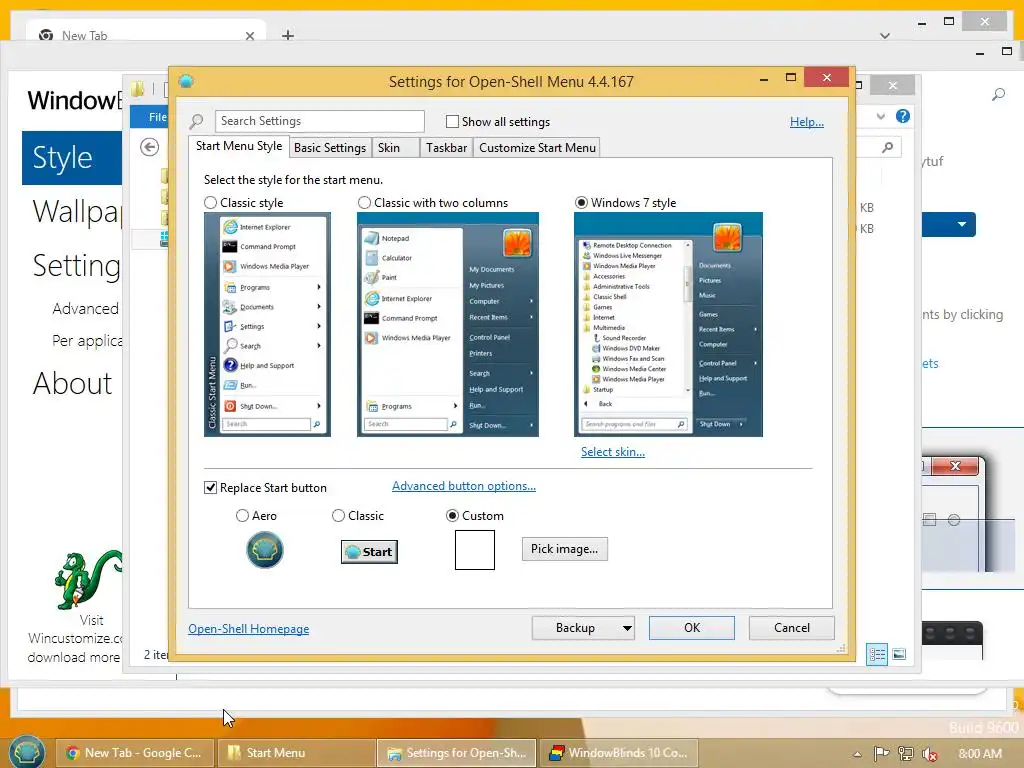Switch to Start Menu Style tab
The image size is (1024, 768).
tap(239, 146)
